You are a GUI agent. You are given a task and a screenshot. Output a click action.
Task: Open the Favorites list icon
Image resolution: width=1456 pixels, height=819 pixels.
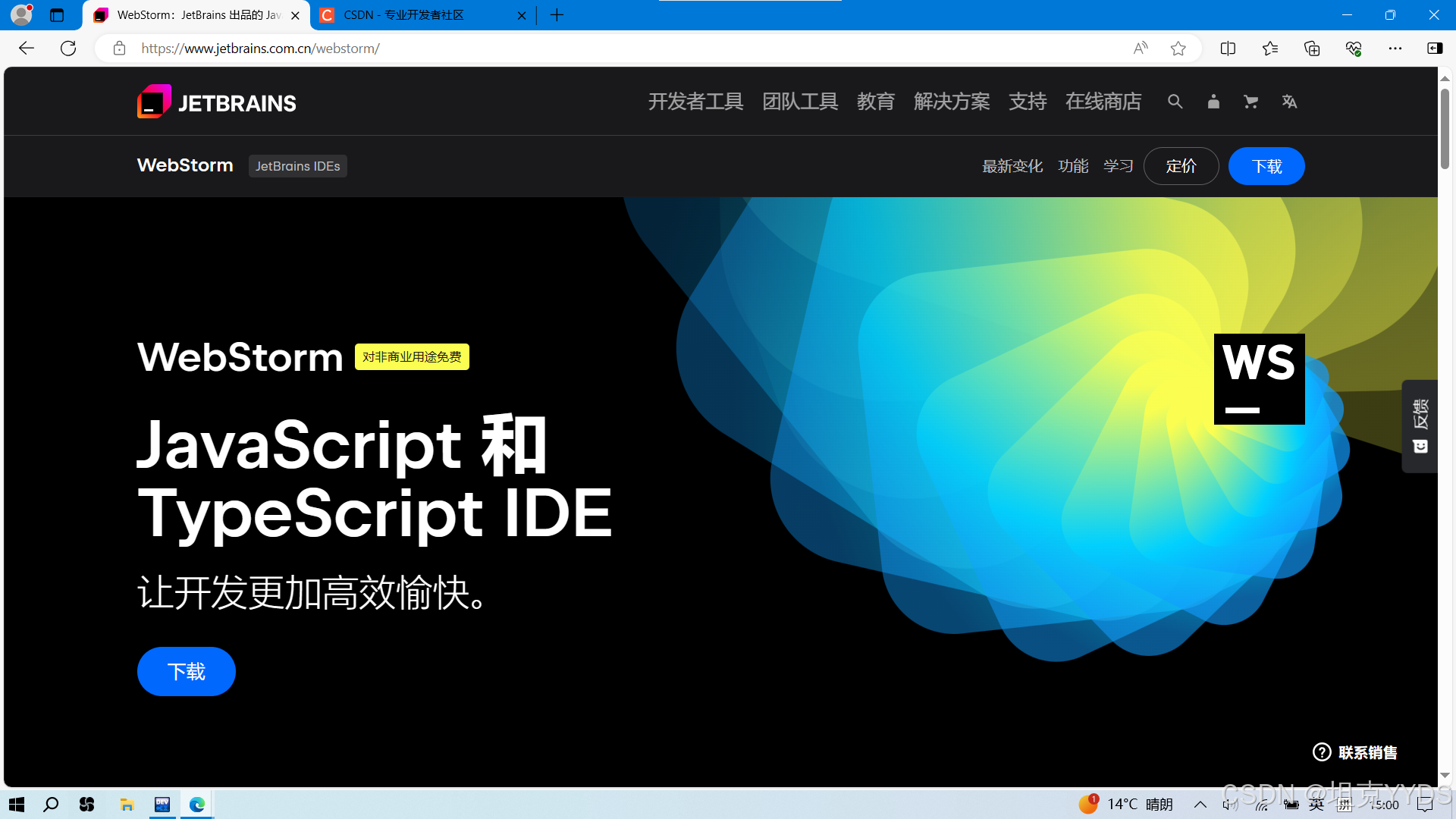pos(1270,49)
